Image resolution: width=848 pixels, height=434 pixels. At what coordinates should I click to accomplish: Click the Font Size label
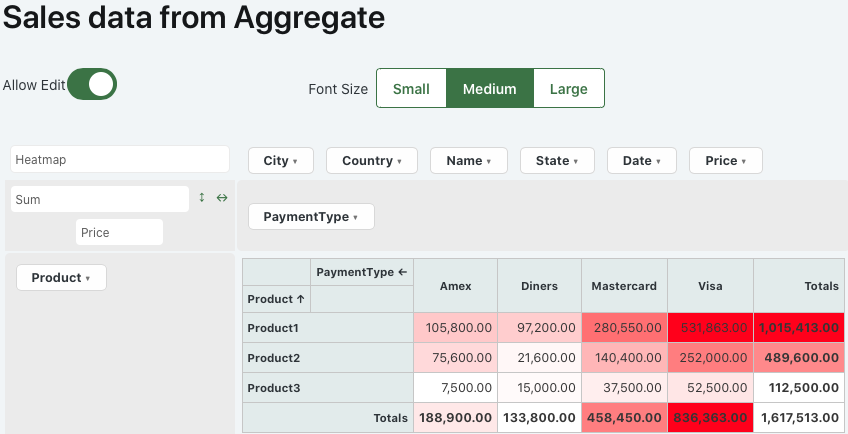(338, 89)
